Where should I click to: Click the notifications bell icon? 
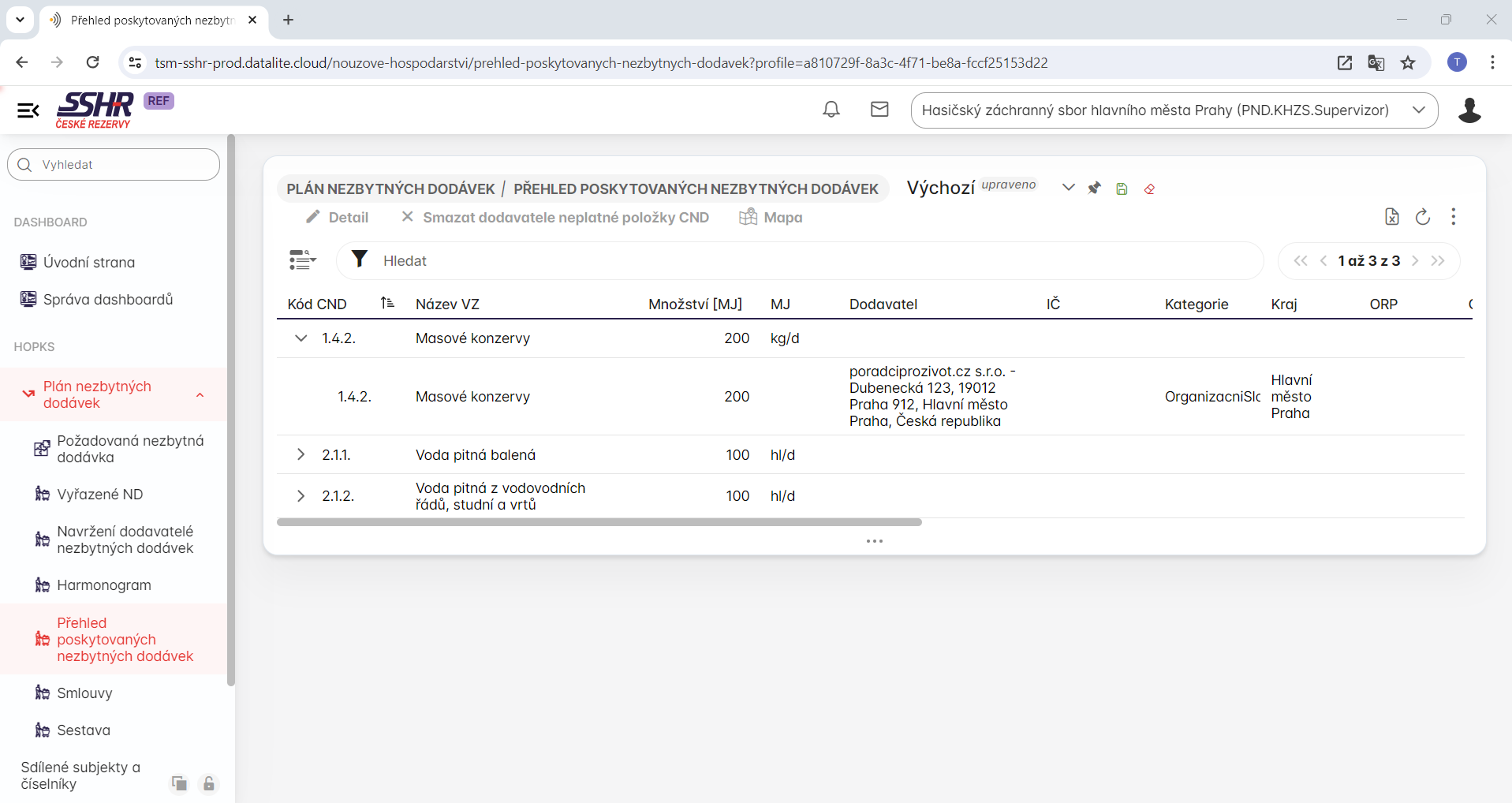click(x=831, y=110)
